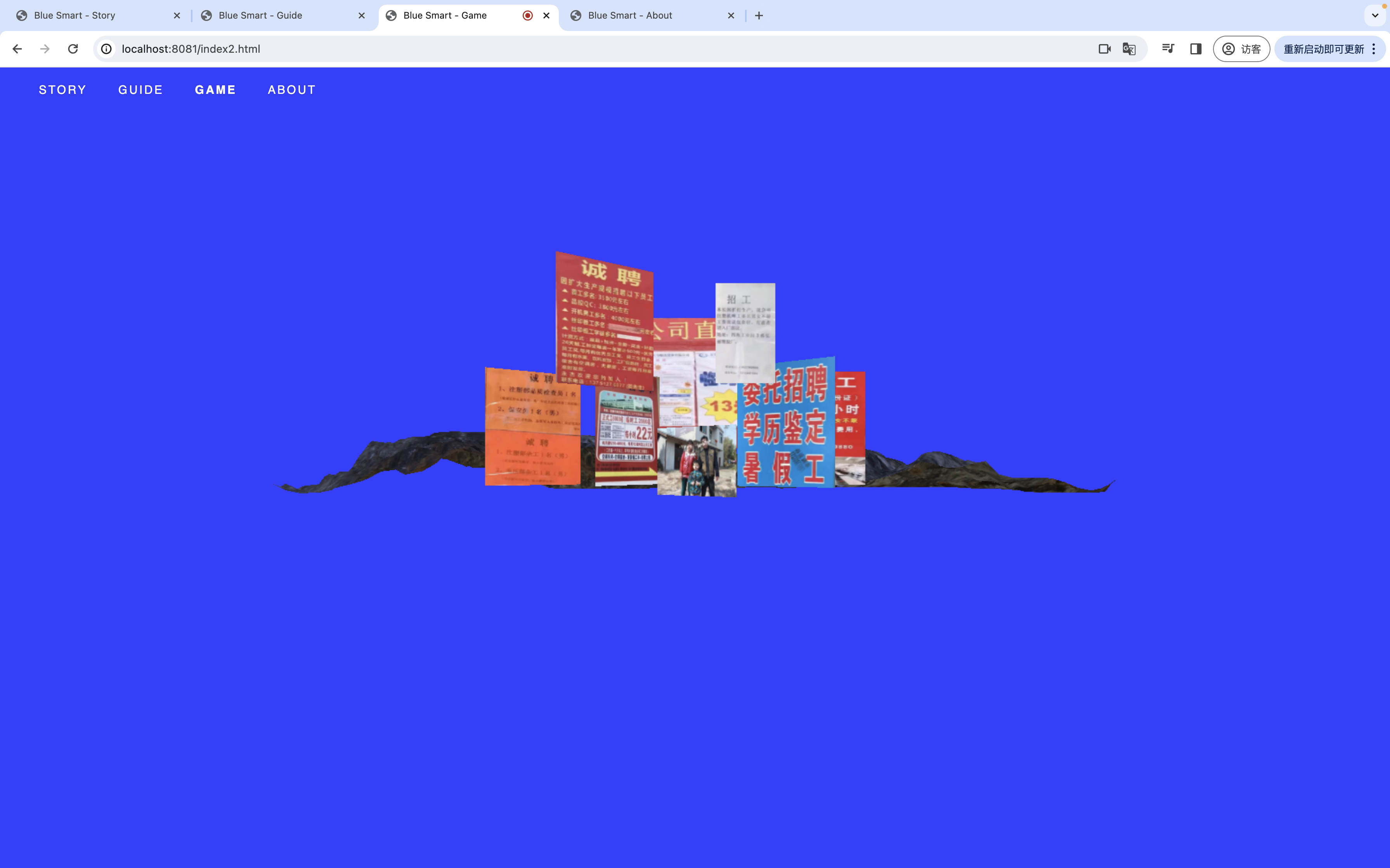Open the GUIDE navigation link
The height and width of the screenshot is (868, 1390).
[x=141, y=90]
